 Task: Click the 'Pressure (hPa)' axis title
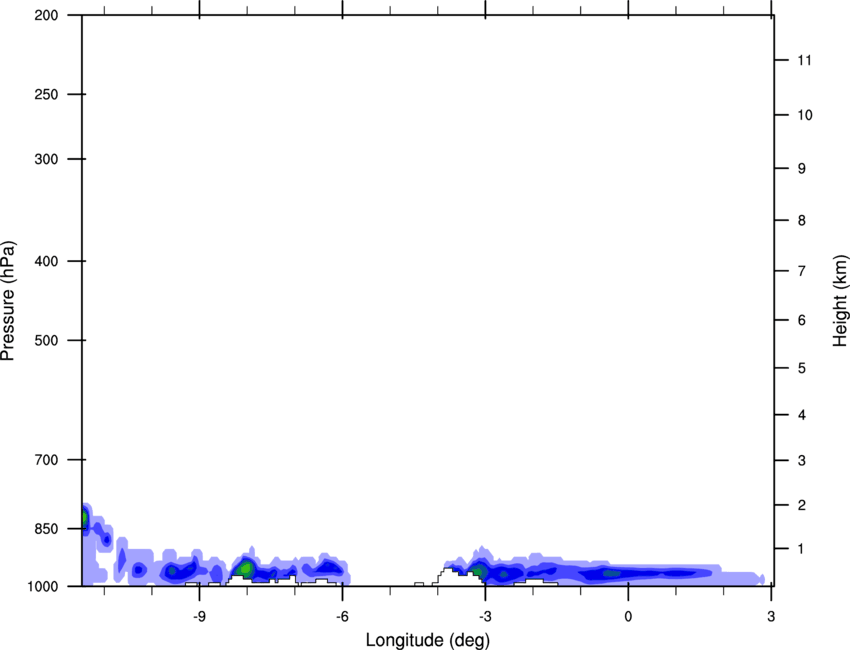tap(8, 300)
